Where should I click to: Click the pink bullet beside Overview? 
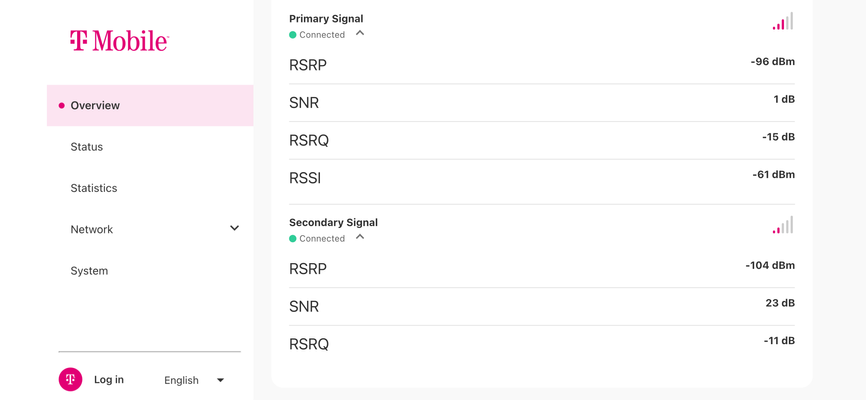[61, 106]
